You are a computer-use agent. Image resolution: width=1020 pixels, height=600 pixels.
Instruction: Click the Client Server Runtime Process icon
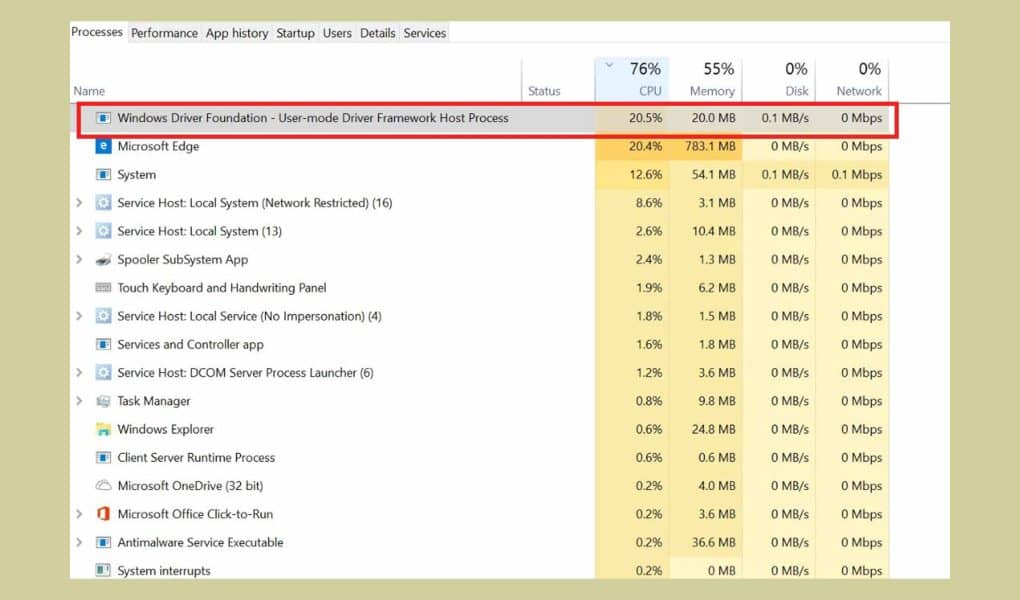pyautogui.click(x=102, y=457)
